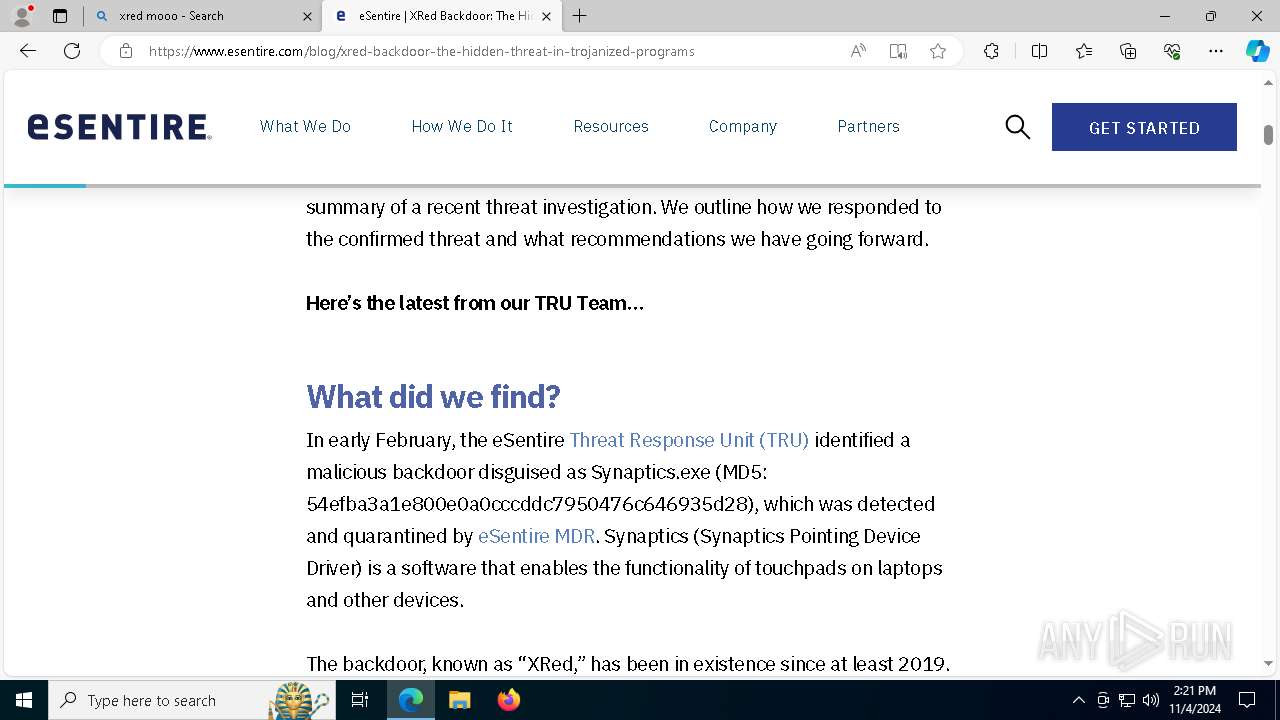
Task: Toggle Split screen view
Action: 1039,51
